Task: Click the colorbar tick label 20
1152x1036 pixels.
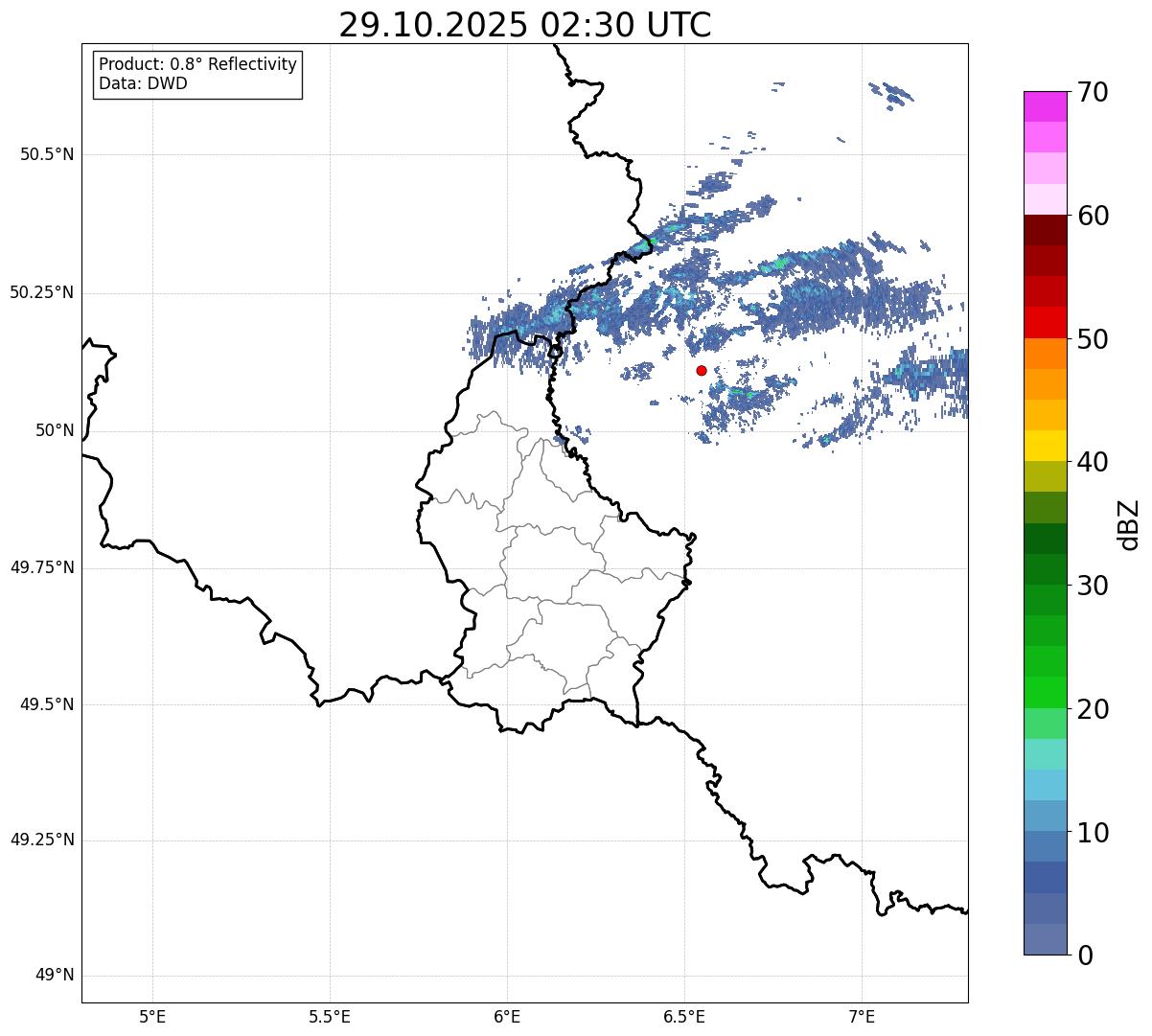Action: [x=1094, y=709]
